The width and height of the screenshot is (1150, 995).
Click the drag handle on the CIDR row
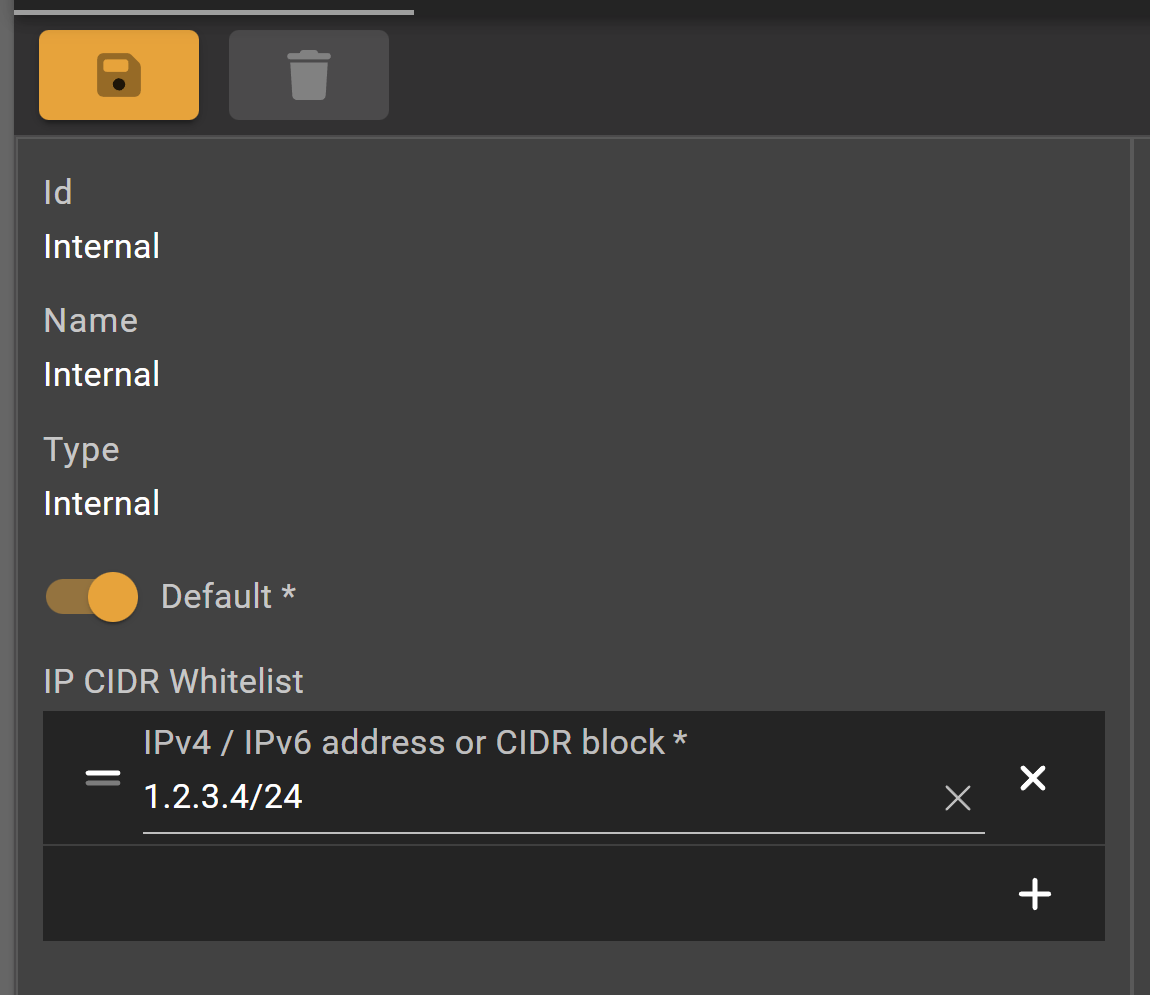pyautogui.click(x=103, y=778)
